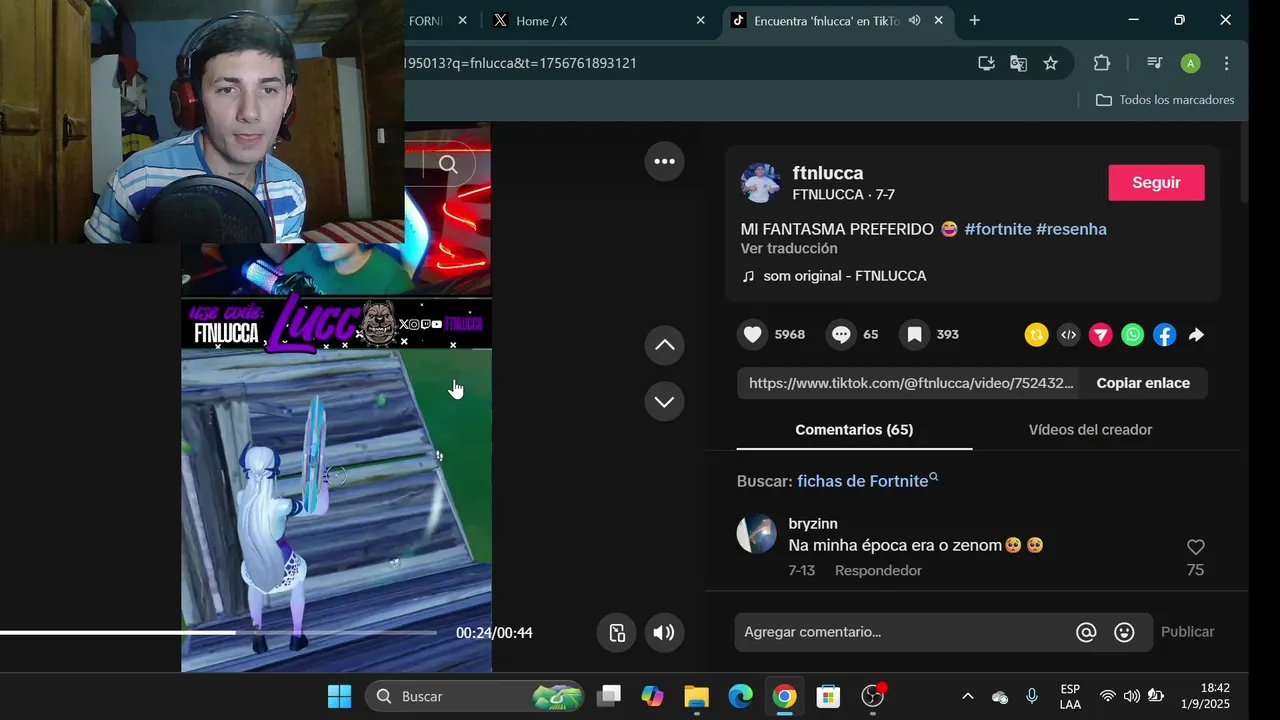Image resolution: width=1280 pixels, height=720 pixels.
Task: Open taskbar volume control
Action: (x=1131, y=696)
